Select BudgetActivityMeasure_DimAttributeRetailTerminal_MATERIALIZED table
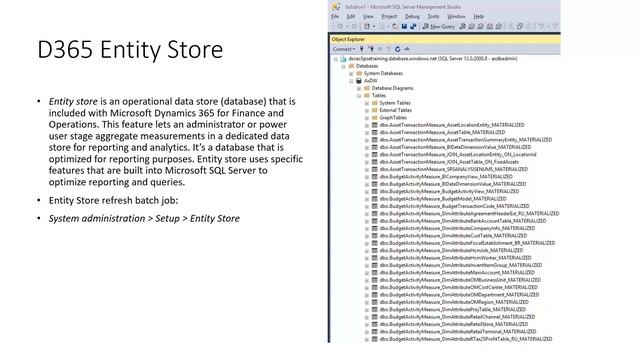 point(458,331)
